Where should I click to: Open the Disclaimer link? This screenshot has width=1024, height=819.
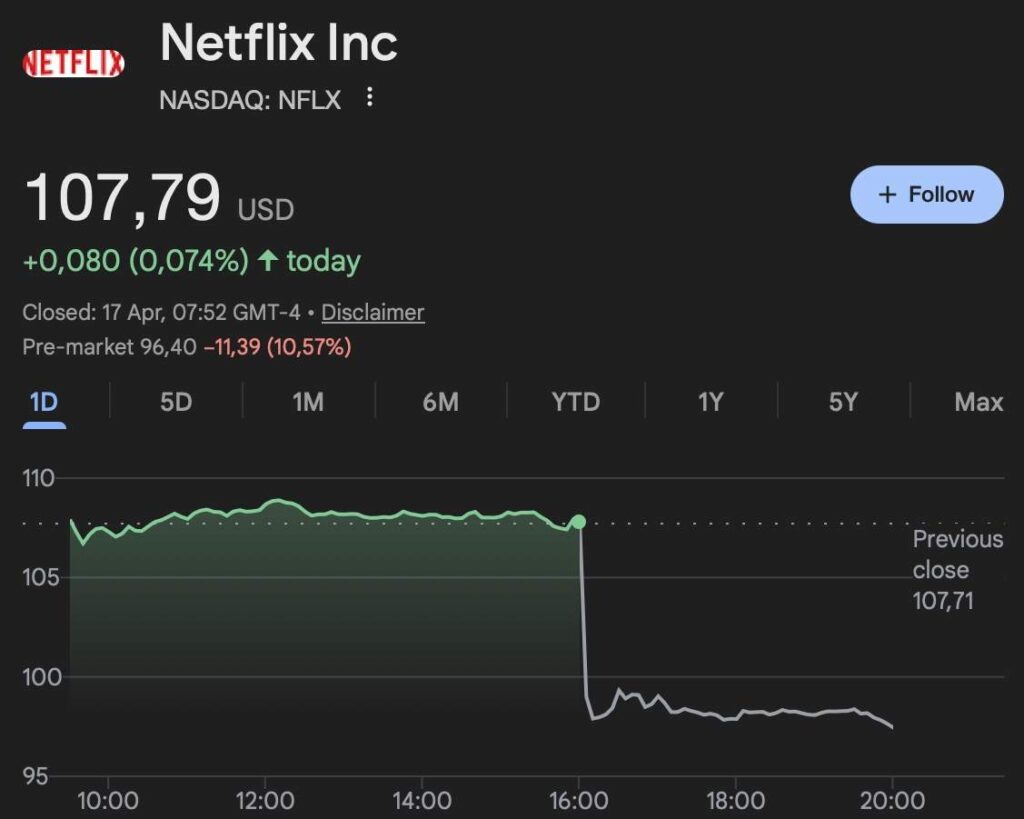[373, 312]
